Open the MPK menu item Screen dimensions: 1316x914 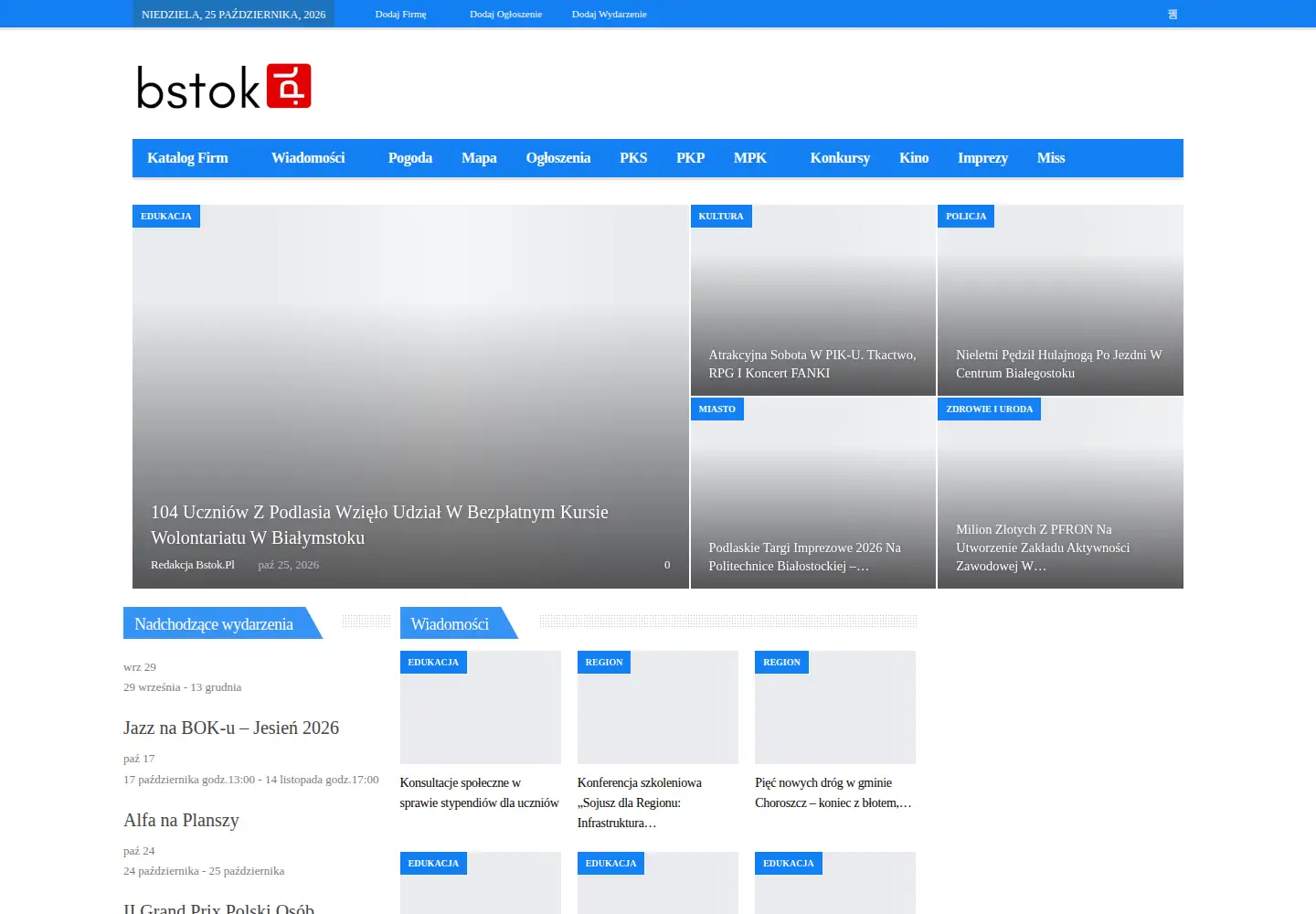click(x=750, y=158)
